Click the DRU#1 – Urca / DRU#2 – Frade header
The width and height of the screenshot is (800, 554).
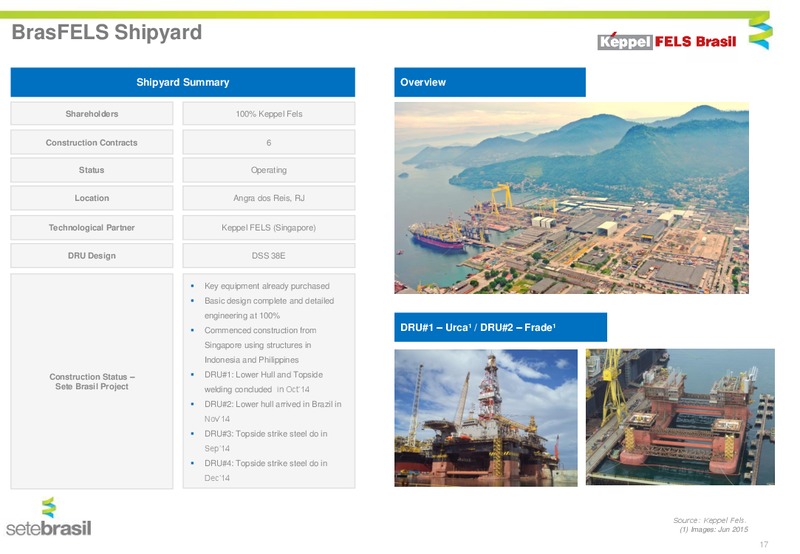coord(501,327)
